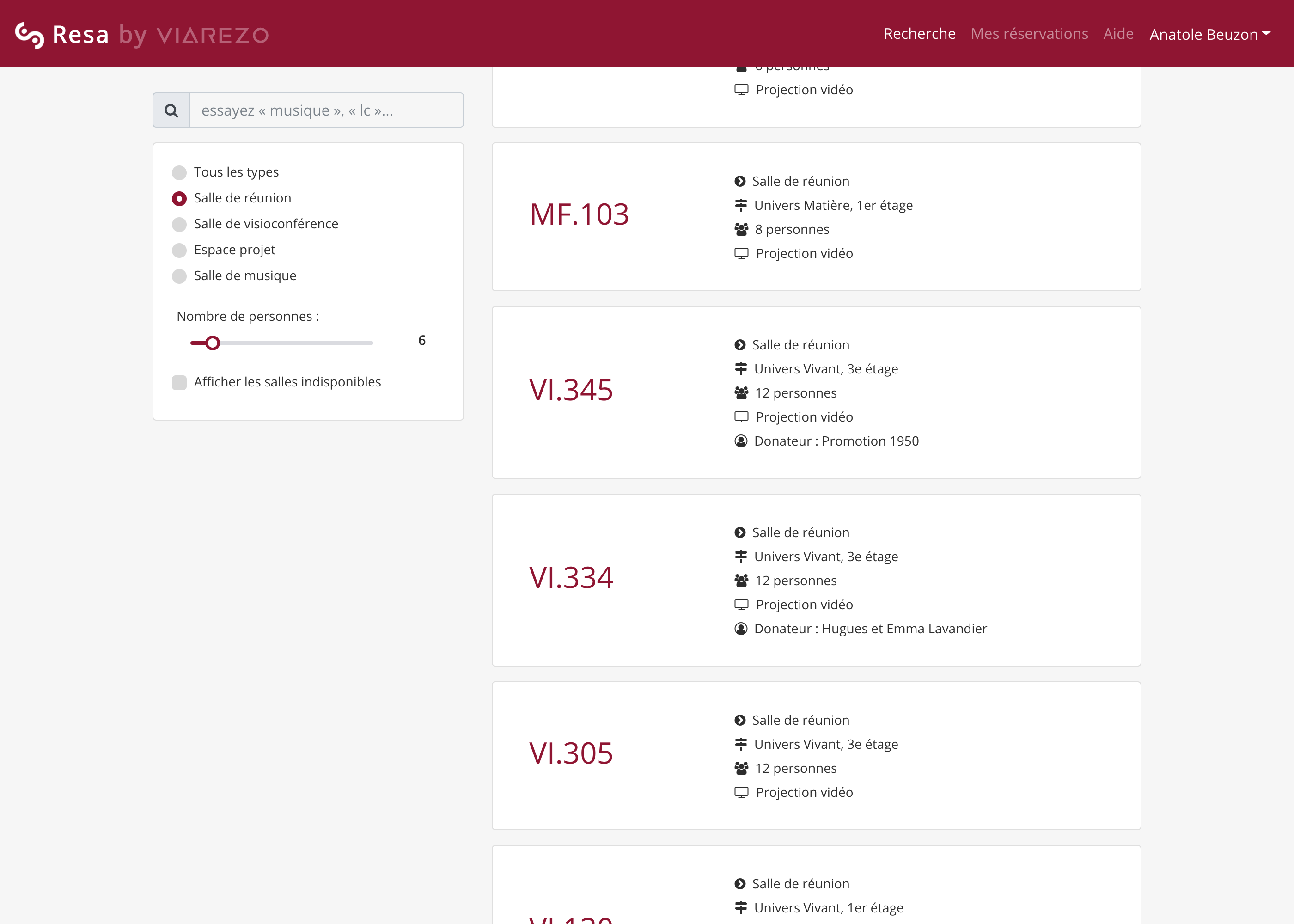Click the Resa by ViaRezo logo
1294x924 pixels.
coord(141,35)
